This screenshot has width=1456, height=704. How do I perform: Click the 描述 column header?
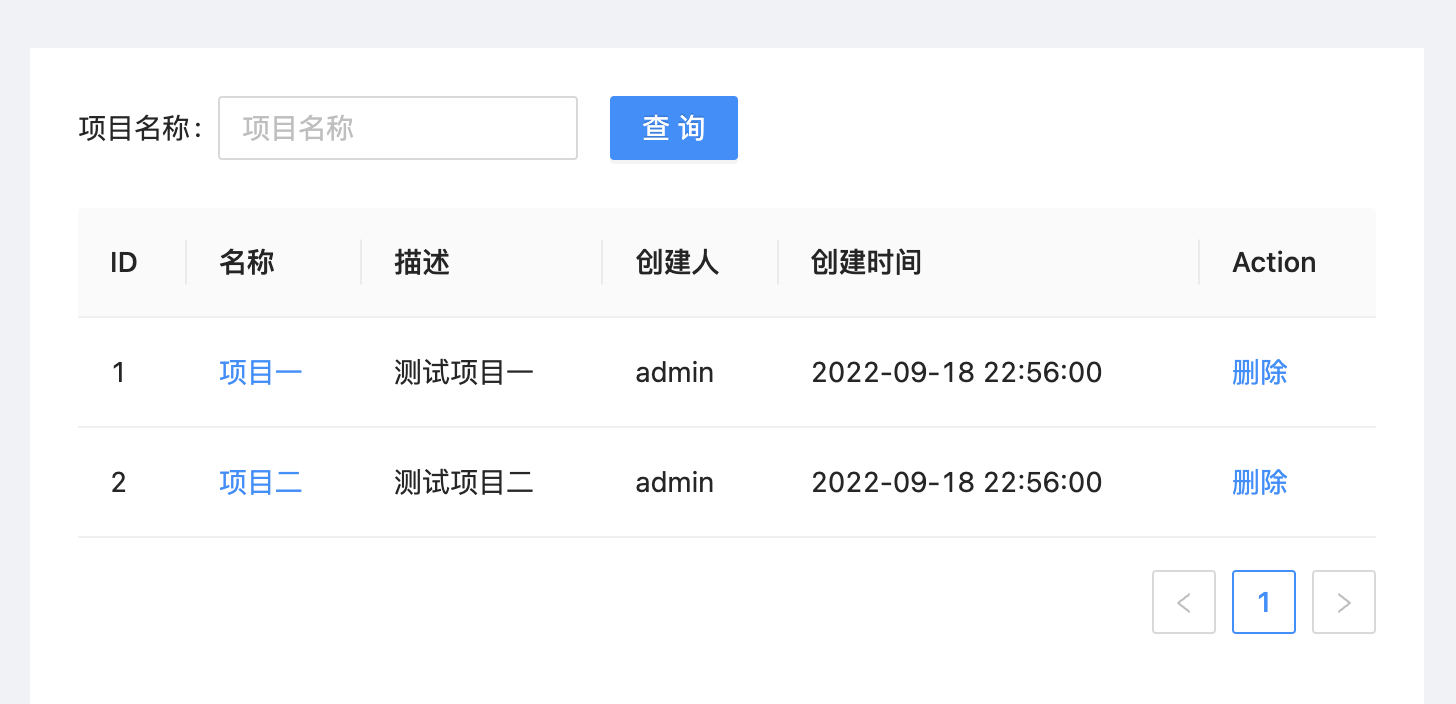[482, 263]
